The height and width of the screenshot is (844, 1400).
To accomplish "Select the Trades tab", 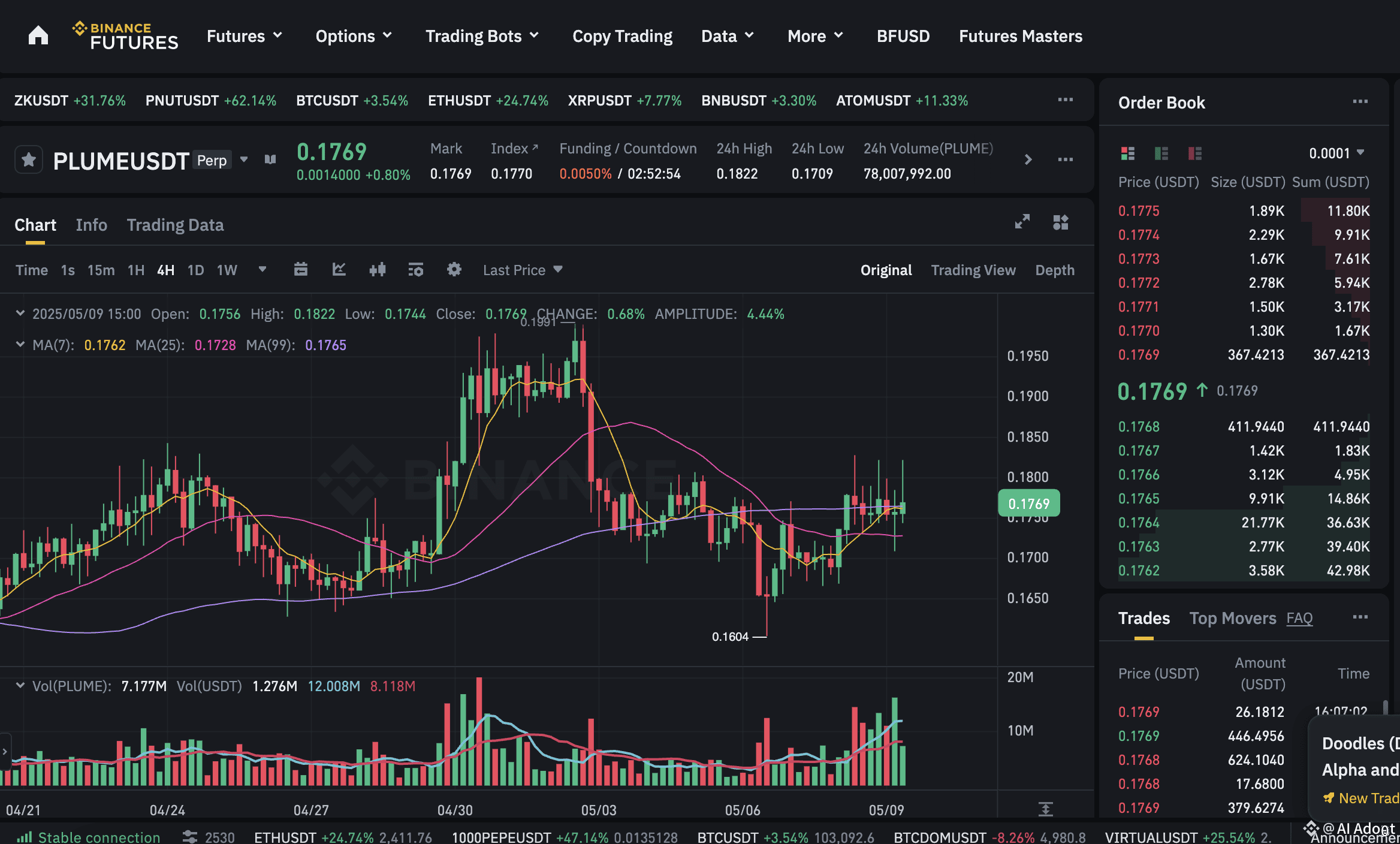I will [1144, 618].
